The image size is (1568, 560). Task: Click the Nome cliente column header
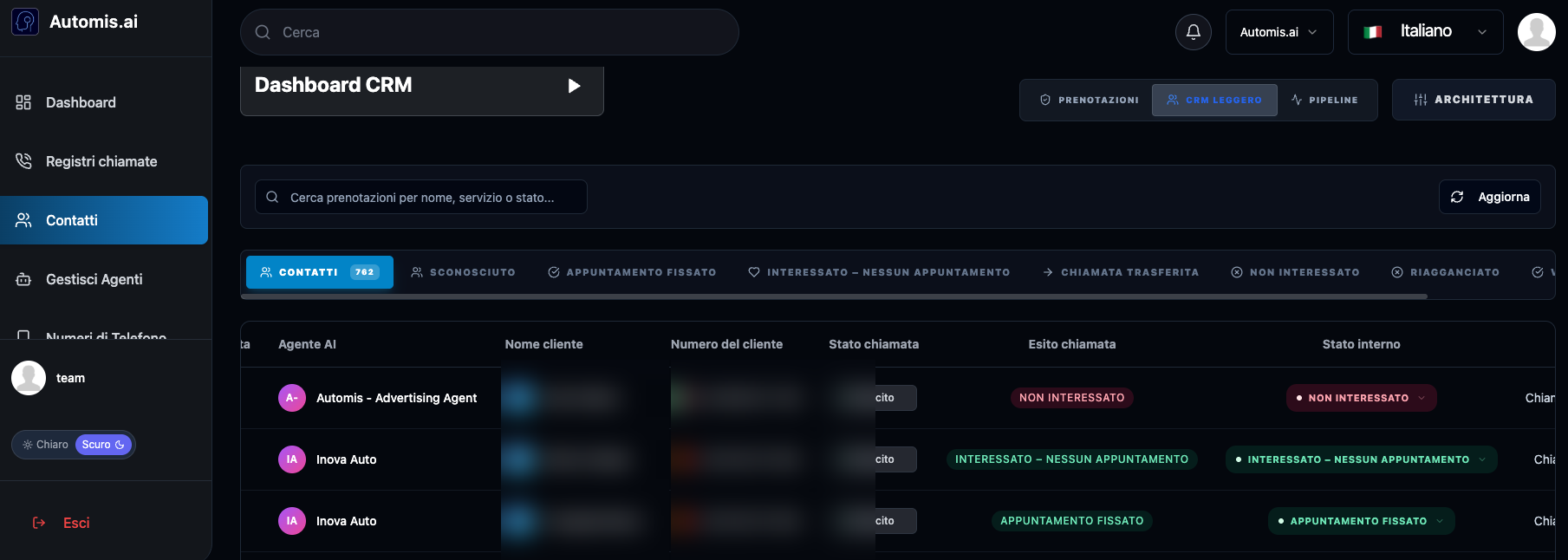coord(543,344)
